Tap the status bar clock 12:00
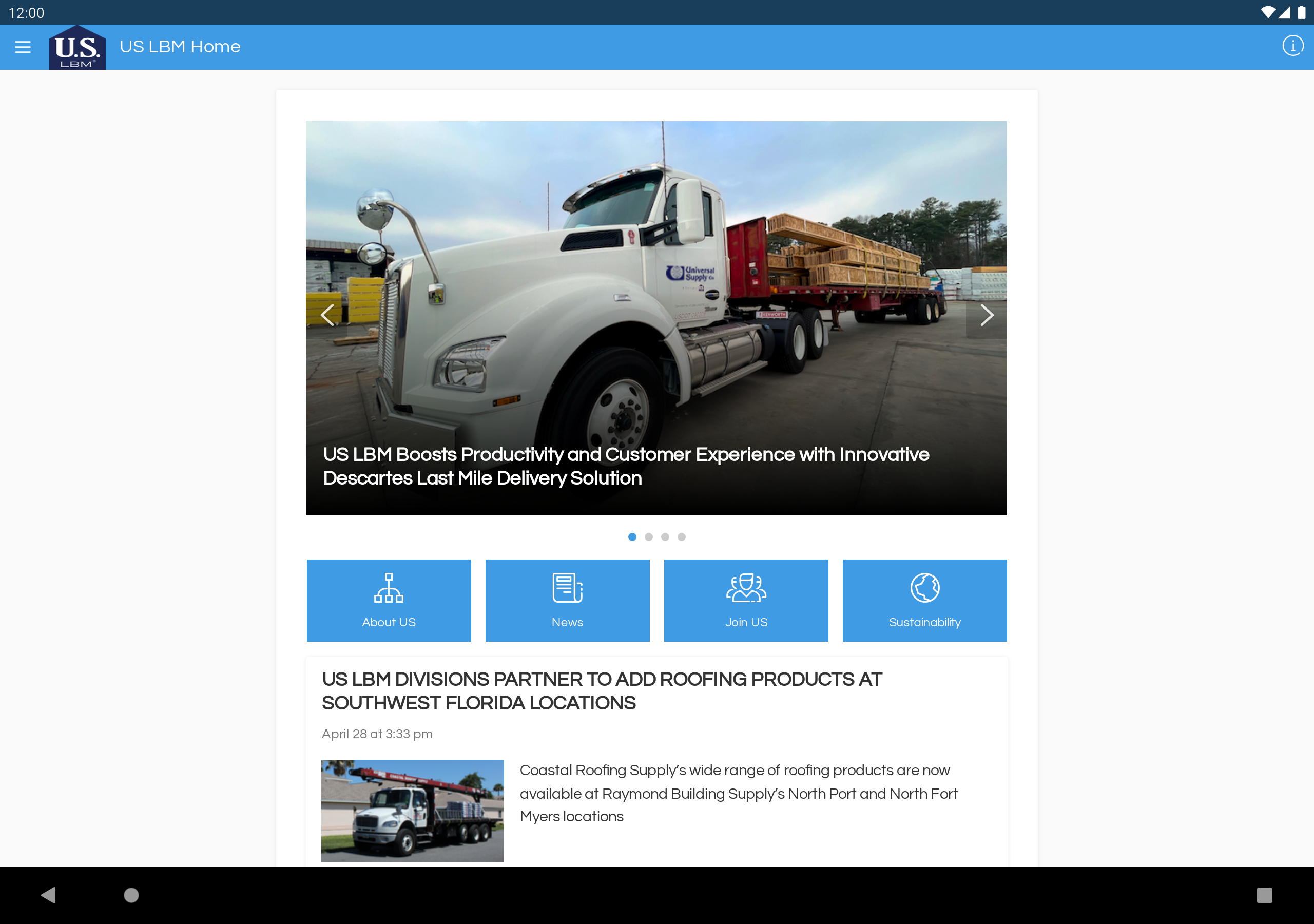The width and height of the screenshot is (1314, 924). click(x=26, y=13)
